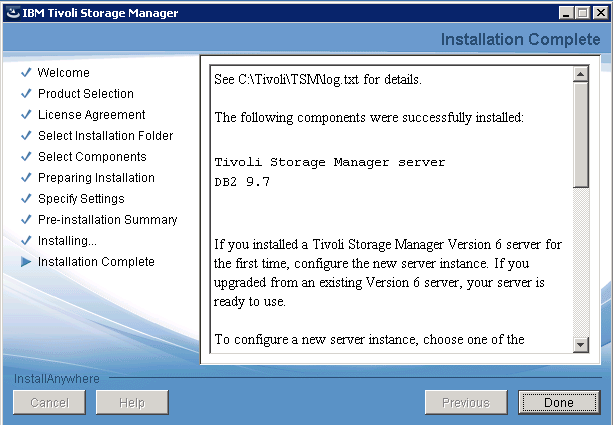The height and width of the screenshot is (425, 613).
Task: Click the arrow icon beside Installation Complete
Action: click(x=25, y=262)
